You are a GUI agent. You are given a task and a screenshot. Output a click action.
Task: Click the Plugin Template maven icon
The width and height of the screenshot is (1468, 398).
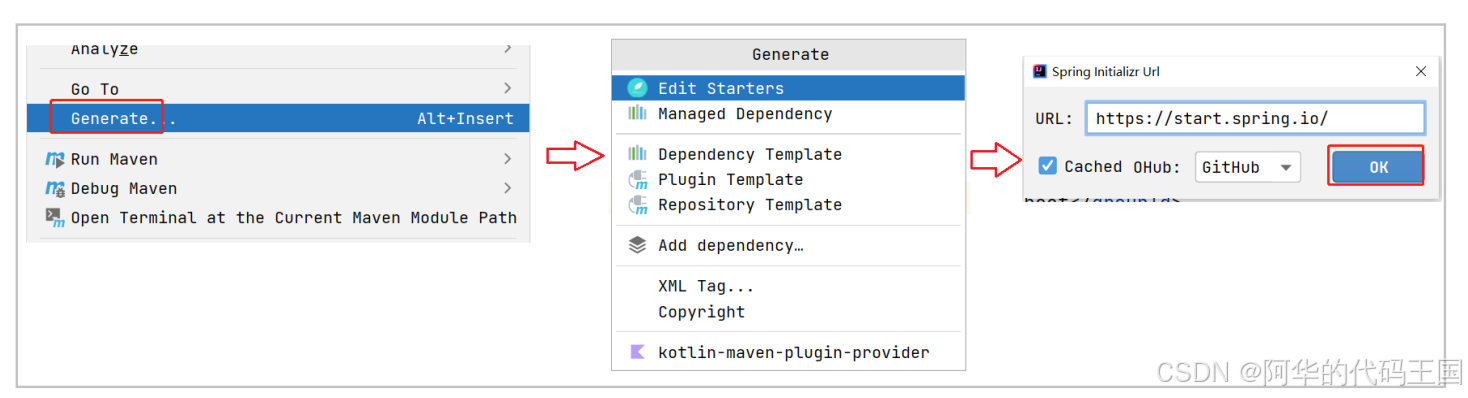click(x=637, y=180)
